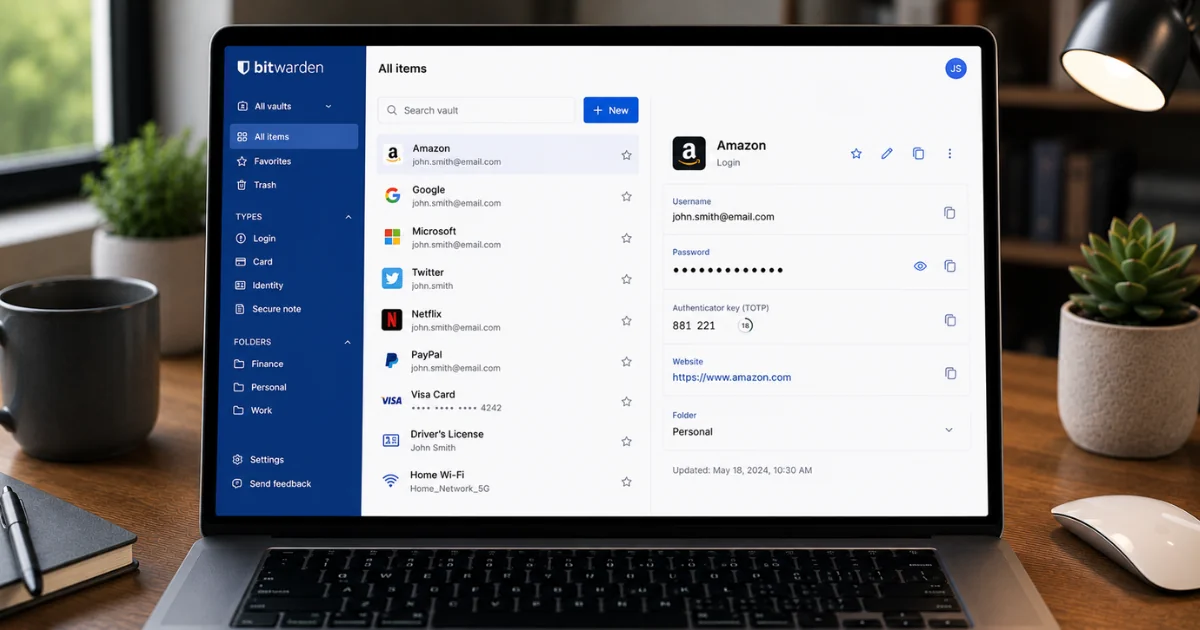This screenshot has width=1200, height=630.
Task: Copy the Password value
Action: [950, 266]
